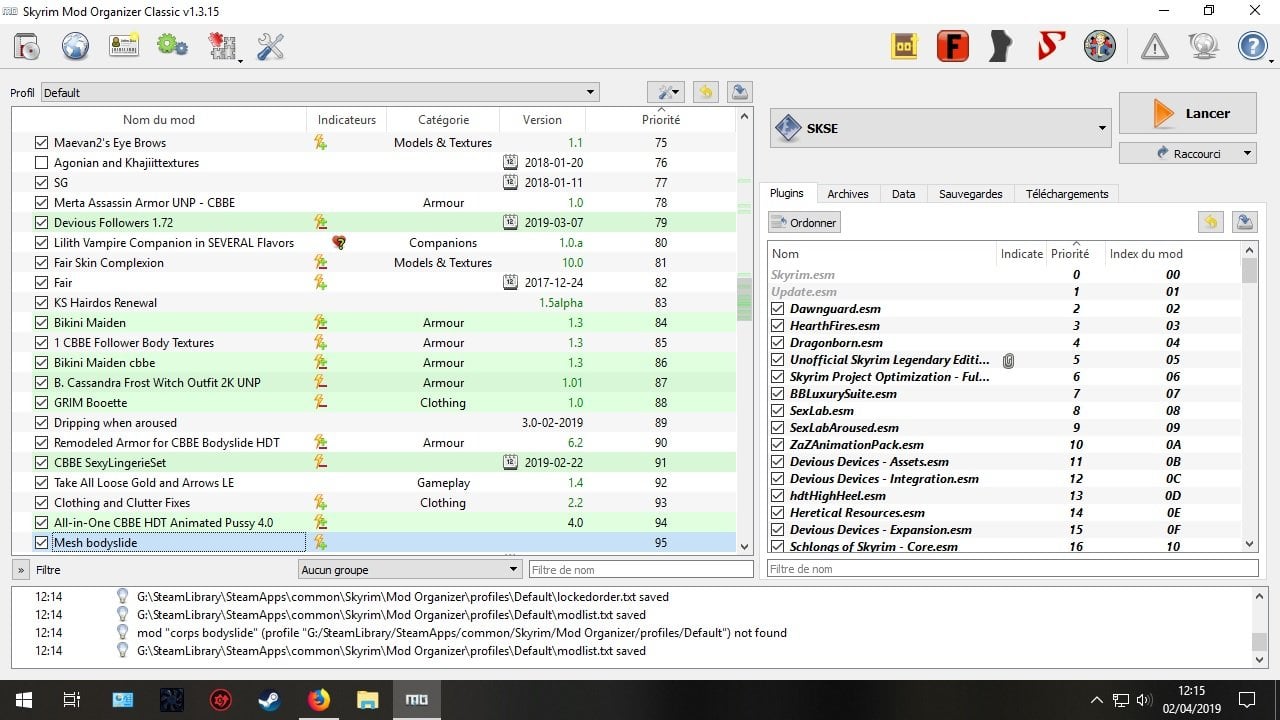1280x720 pixels.
Task: Click the update globe icon
Action: (1203, 46)
